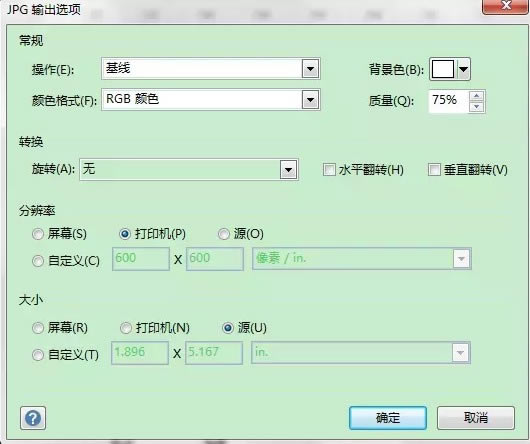Cancel with the 取消 button
The image size is (530, 444).
coord(476,418)
